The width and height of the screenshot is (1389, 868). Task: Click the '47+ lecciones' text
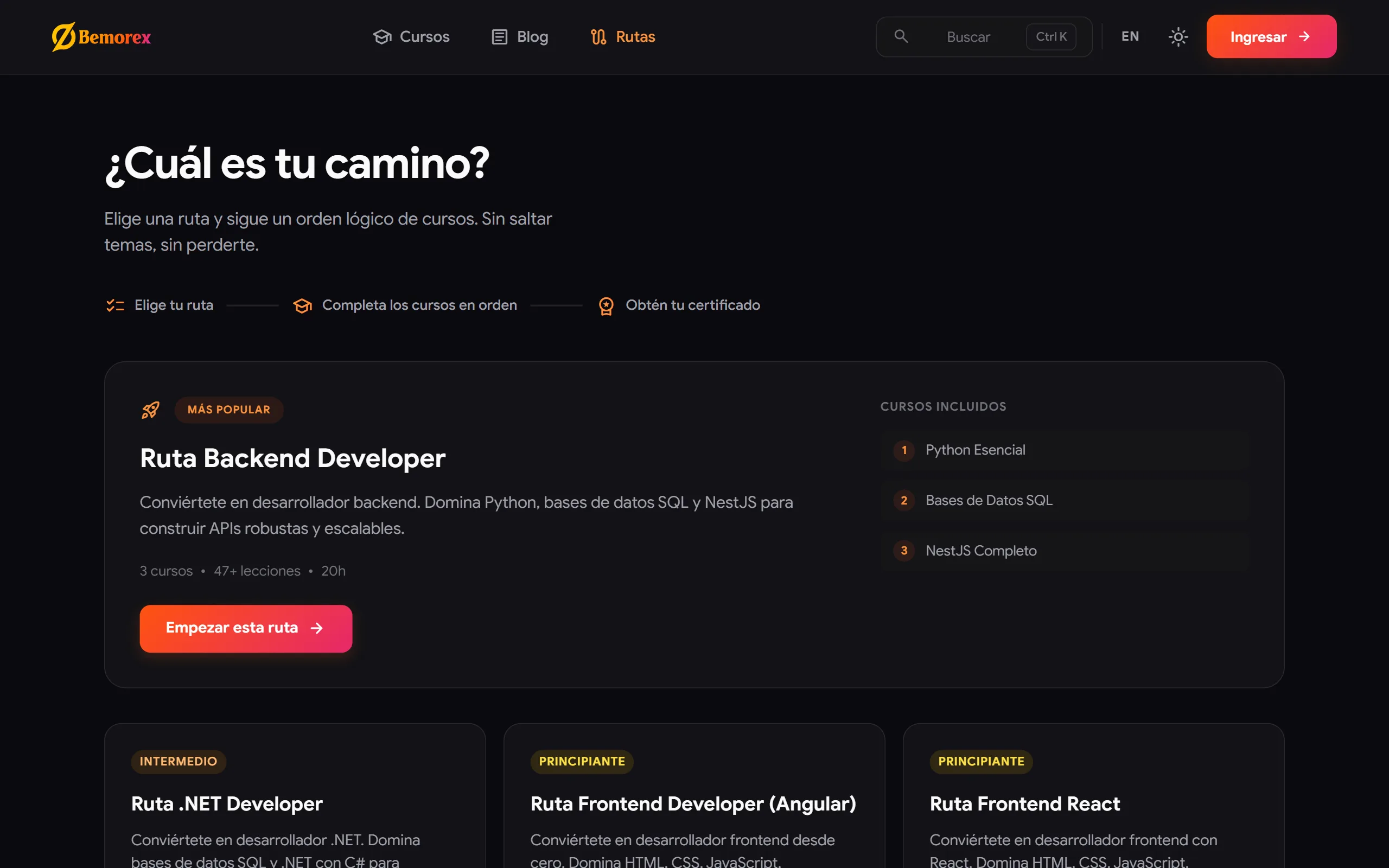(257, 571)
